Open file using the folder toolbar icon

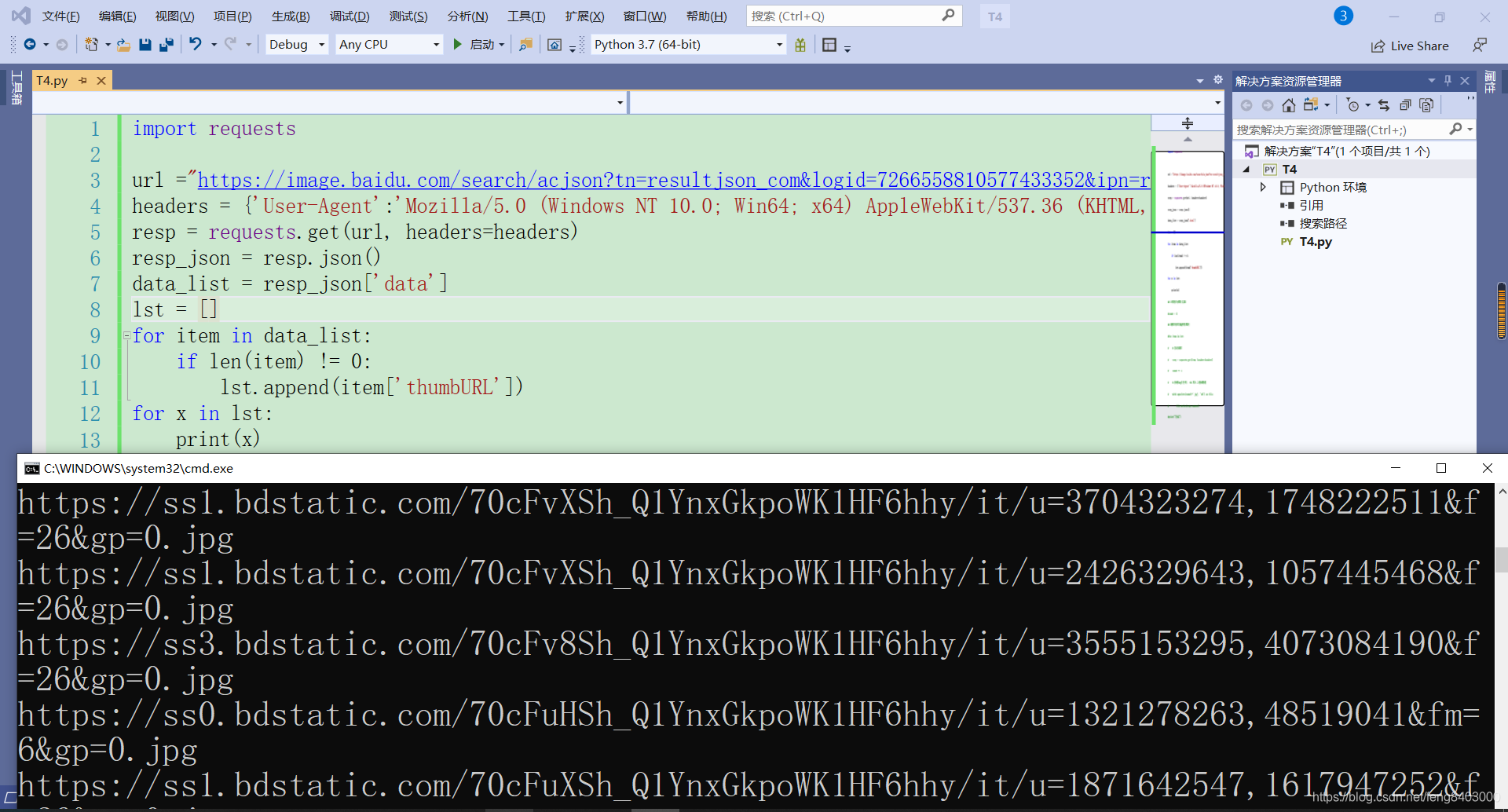click(123, 45)
